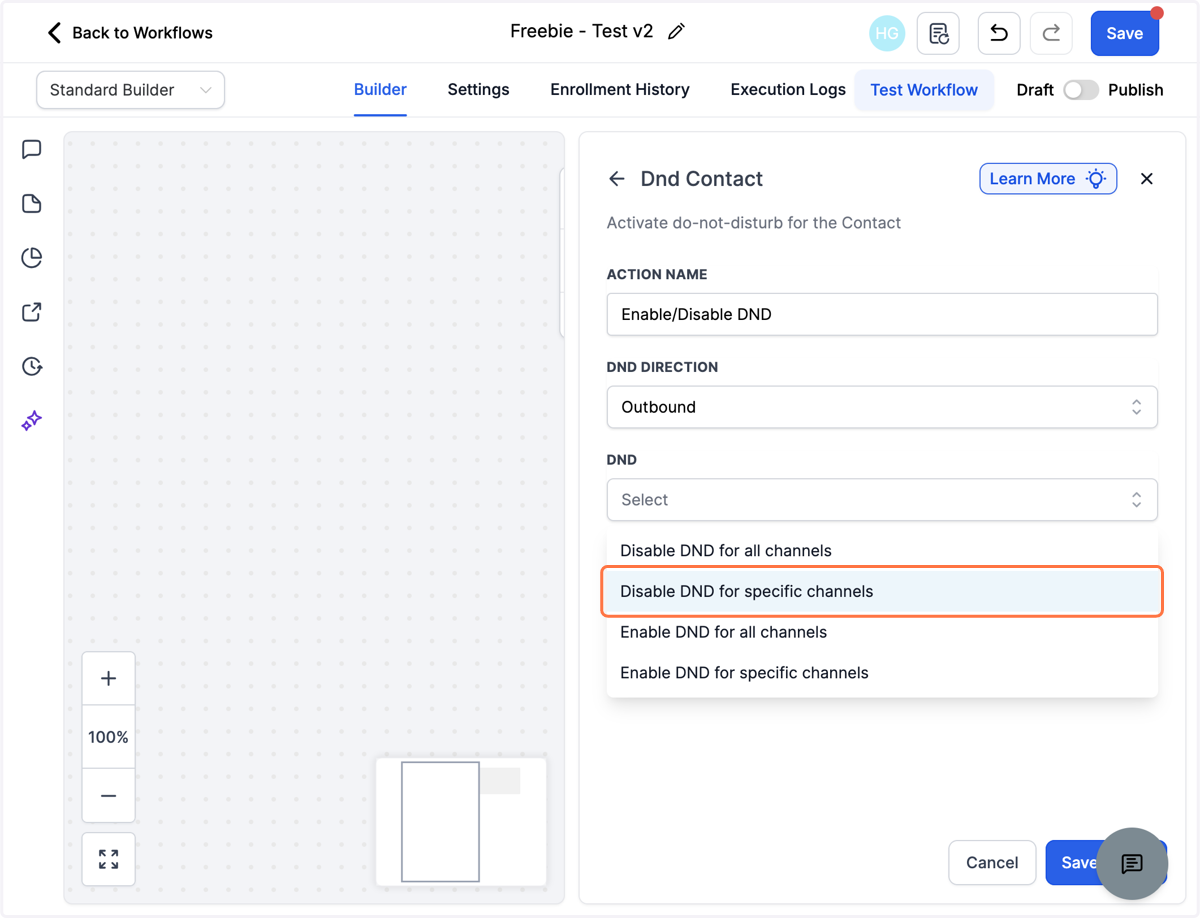Click the Cancel button
Screen dimensions: 1200x918
click(x=992, y=863)
